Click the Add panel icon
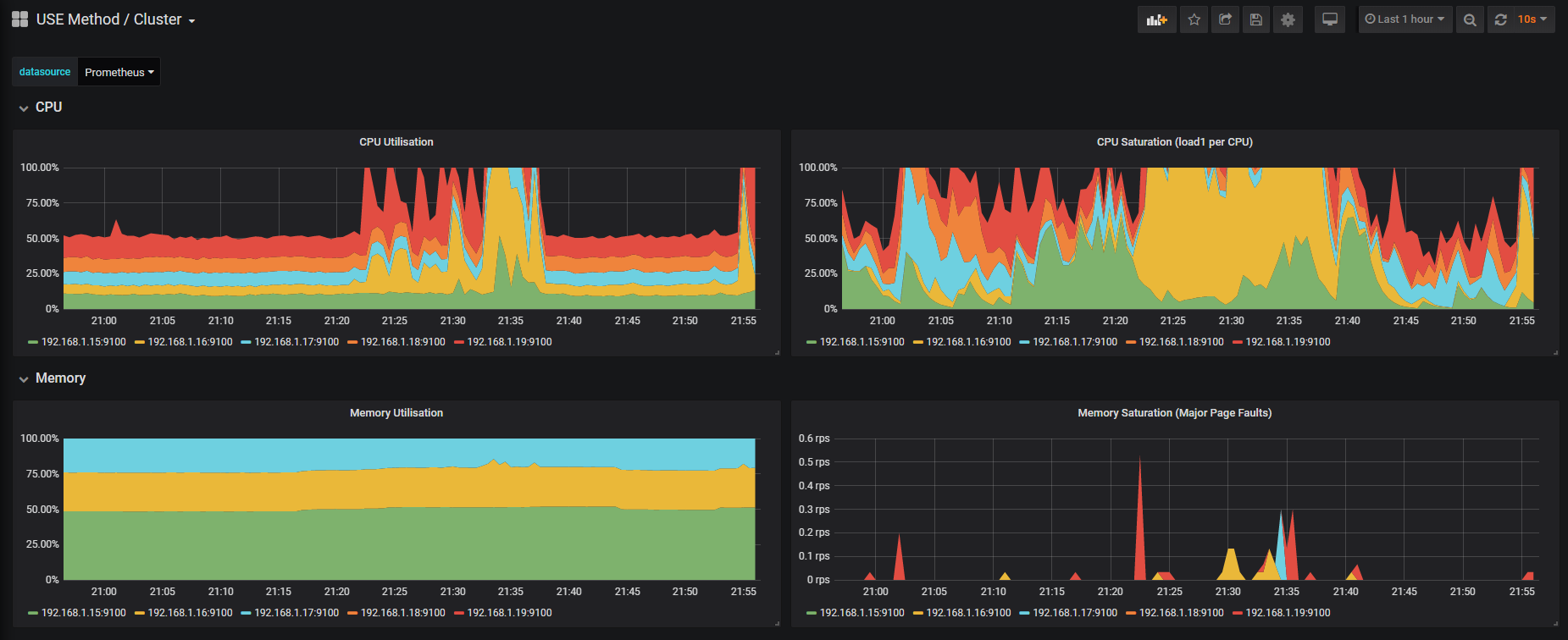Image resolution: width=1568 pixels, height=640 pixels. click(1156, 19)
